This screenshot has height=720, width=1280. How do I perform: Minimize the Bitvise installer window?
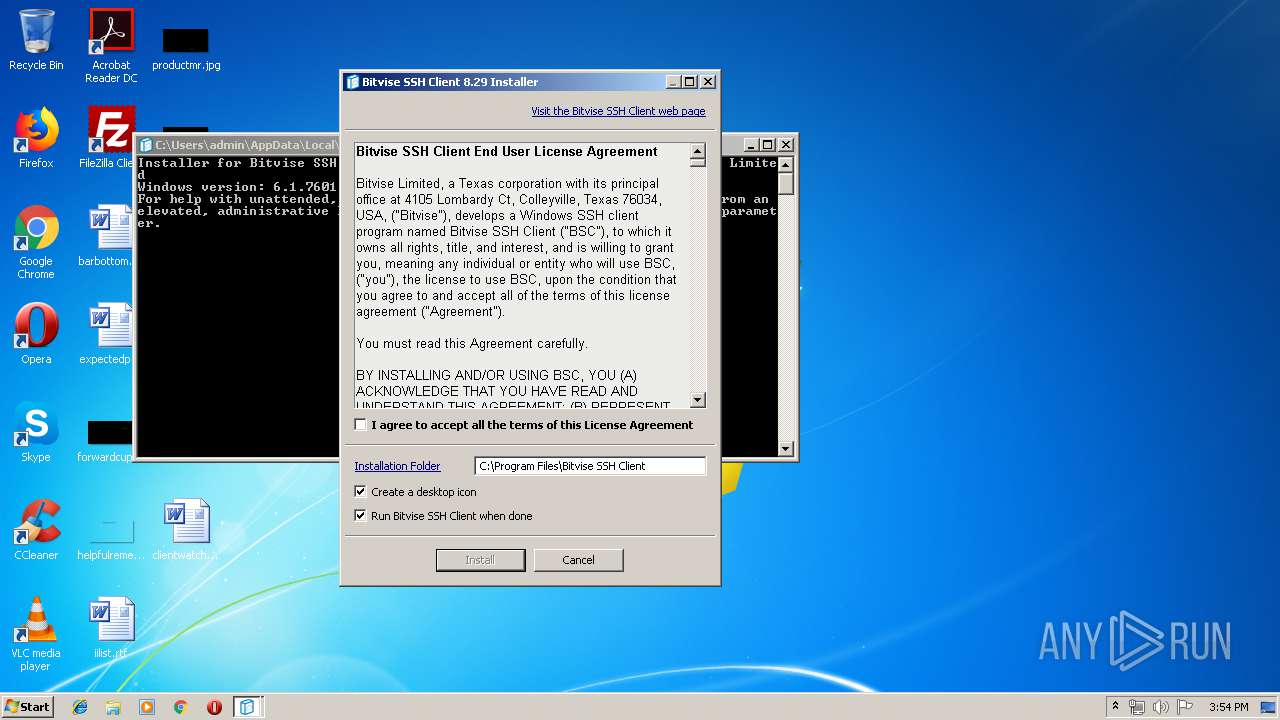click(x=674, y=82)
